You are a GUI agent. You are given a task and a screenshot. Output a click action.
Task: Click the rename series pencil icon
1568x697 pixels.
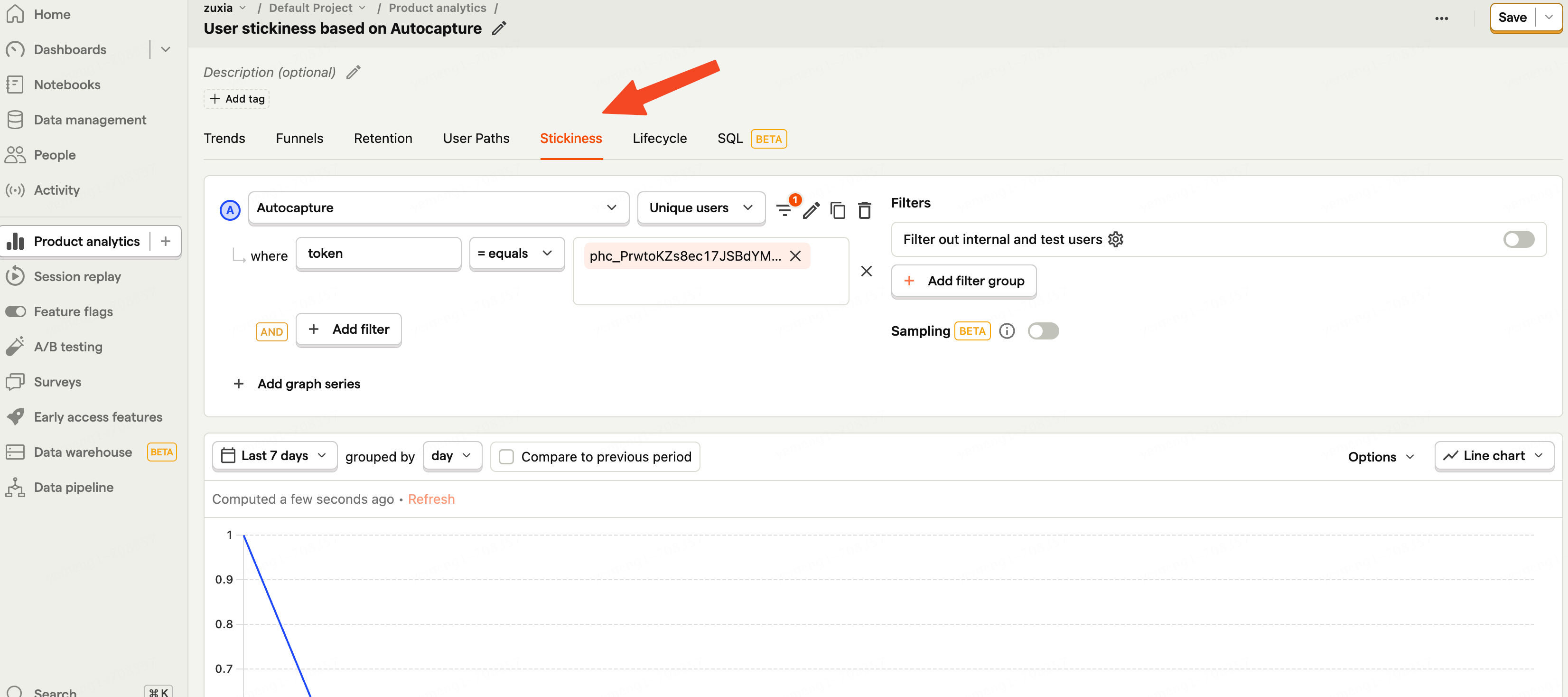[811, 210]
